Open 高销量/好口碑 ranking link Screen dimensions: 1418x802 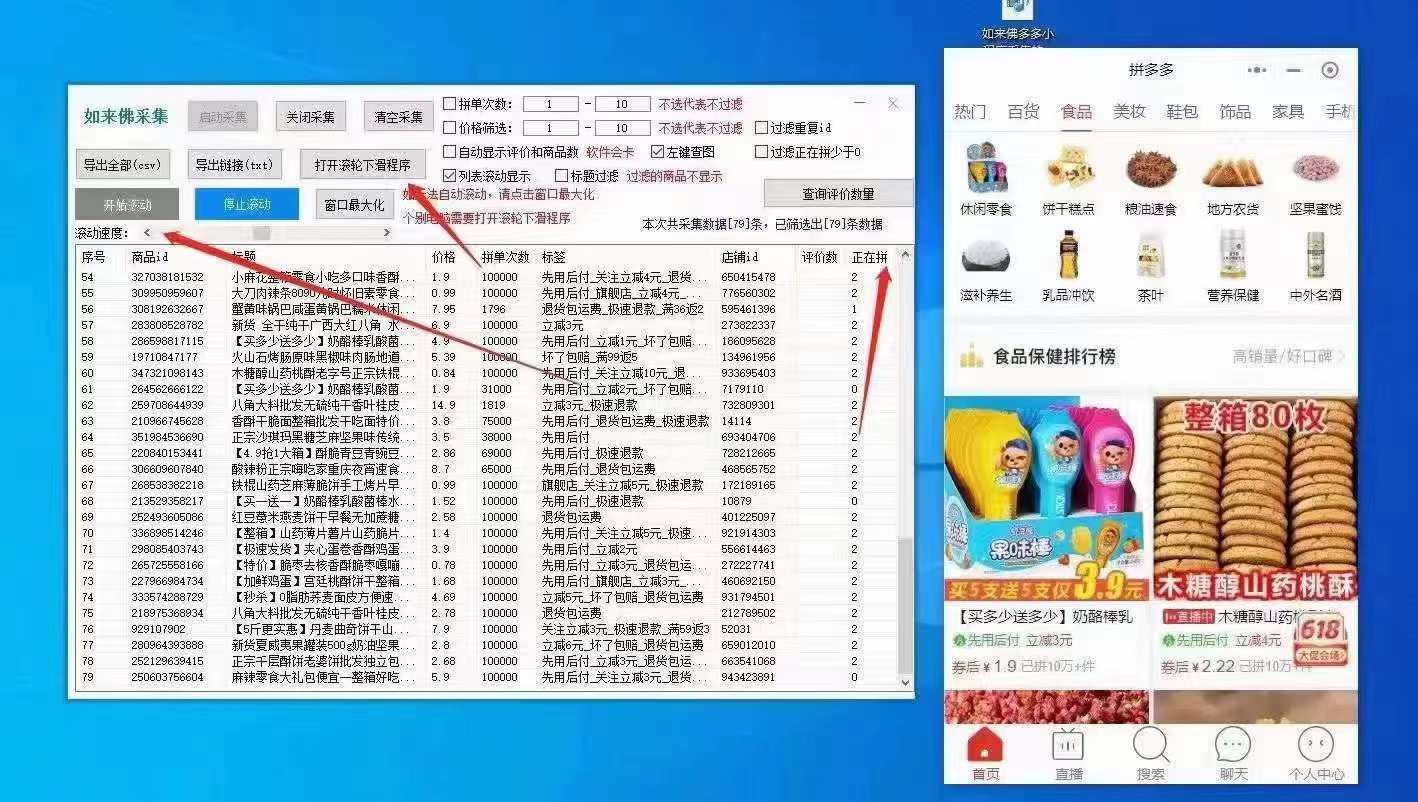point(1289,356)
